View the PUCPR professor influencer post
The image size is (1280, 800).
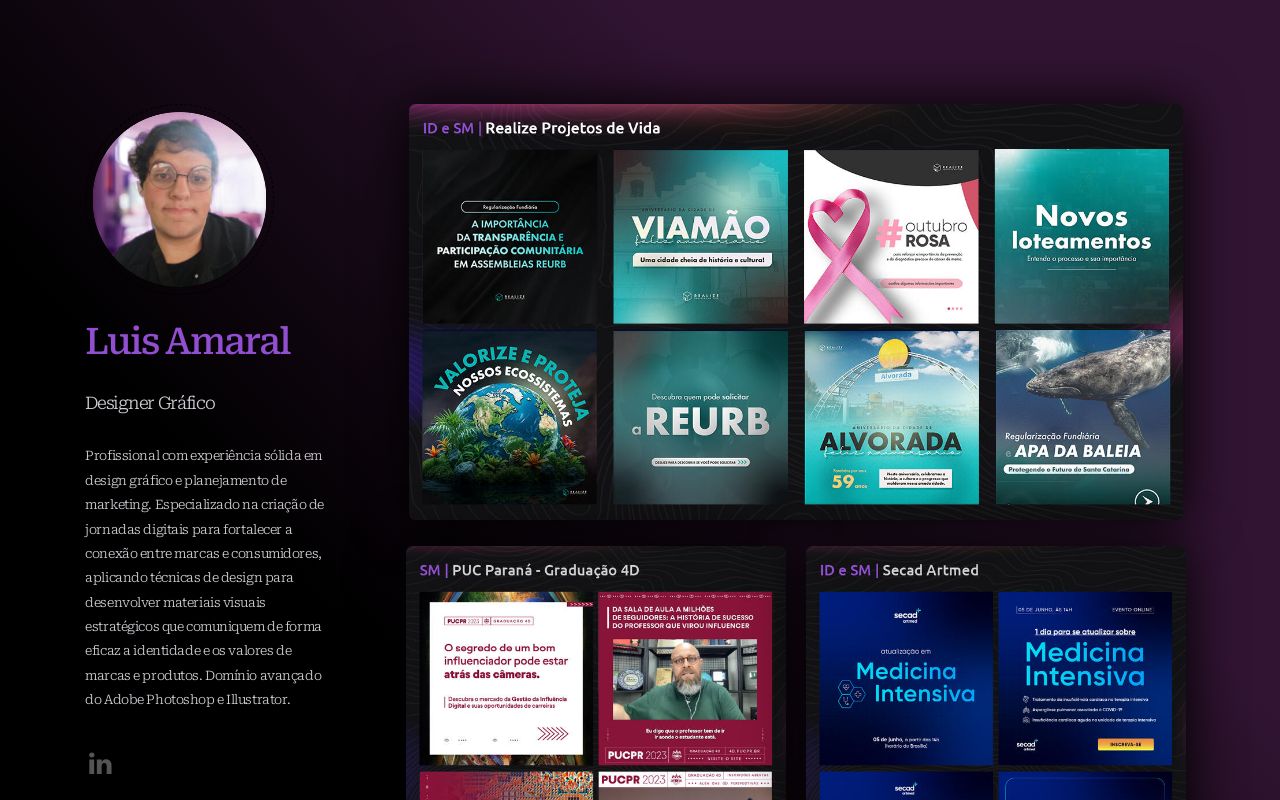click(685, 678)
